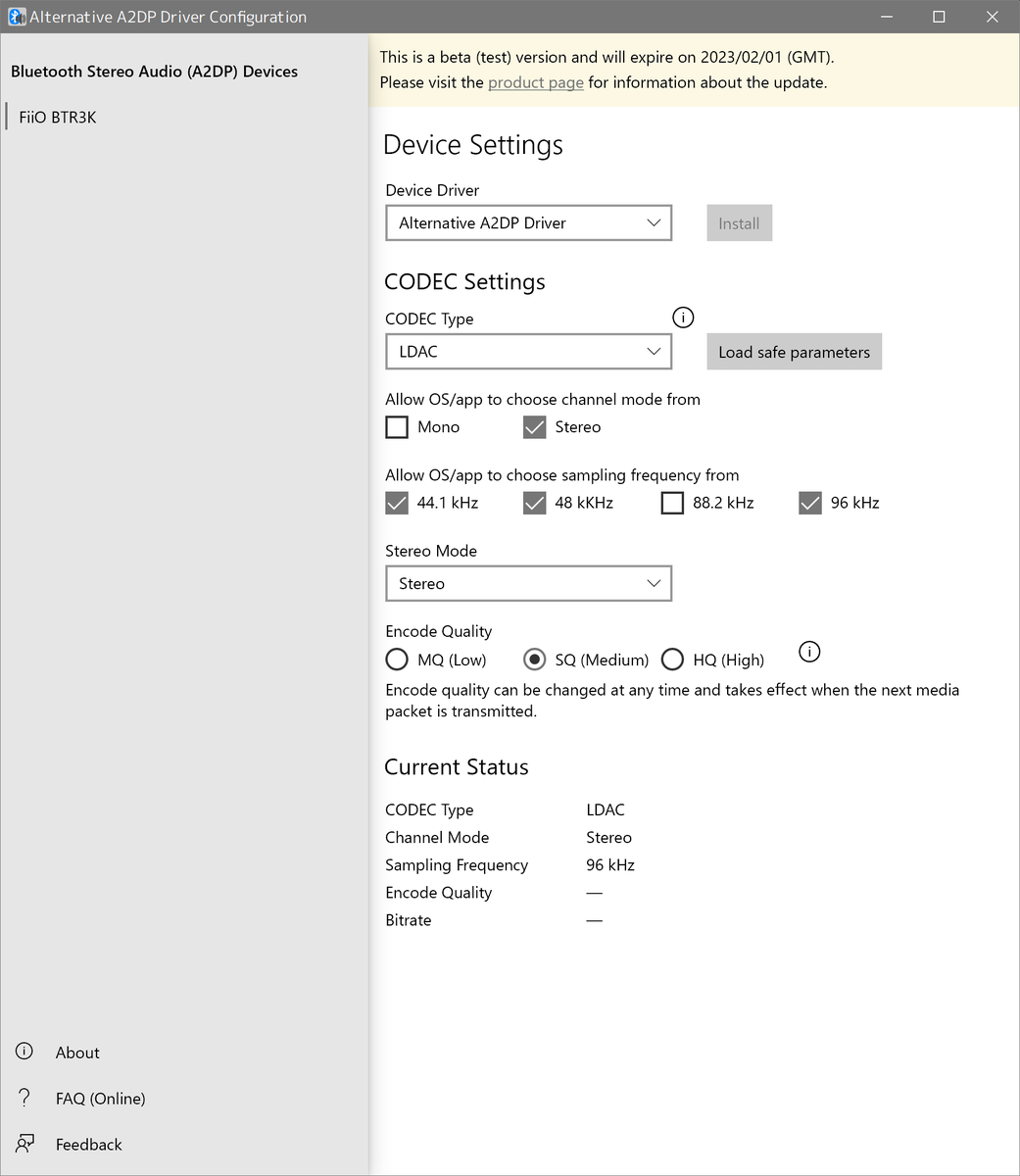Click the About info icon in sidebar
Viewport: 1020px width, 1176px height.
click(24, 1051)
